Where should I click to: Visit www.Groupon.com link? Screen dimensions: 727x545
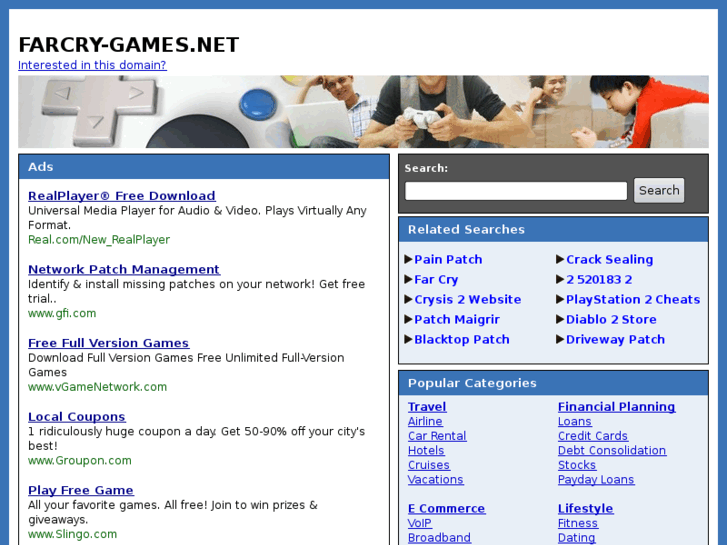point(80,461)
